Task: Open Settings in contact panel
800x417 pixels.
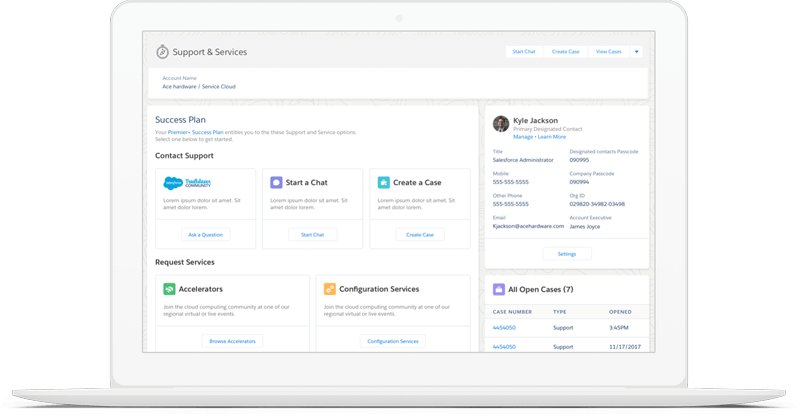Action: (x=567, y=254)
